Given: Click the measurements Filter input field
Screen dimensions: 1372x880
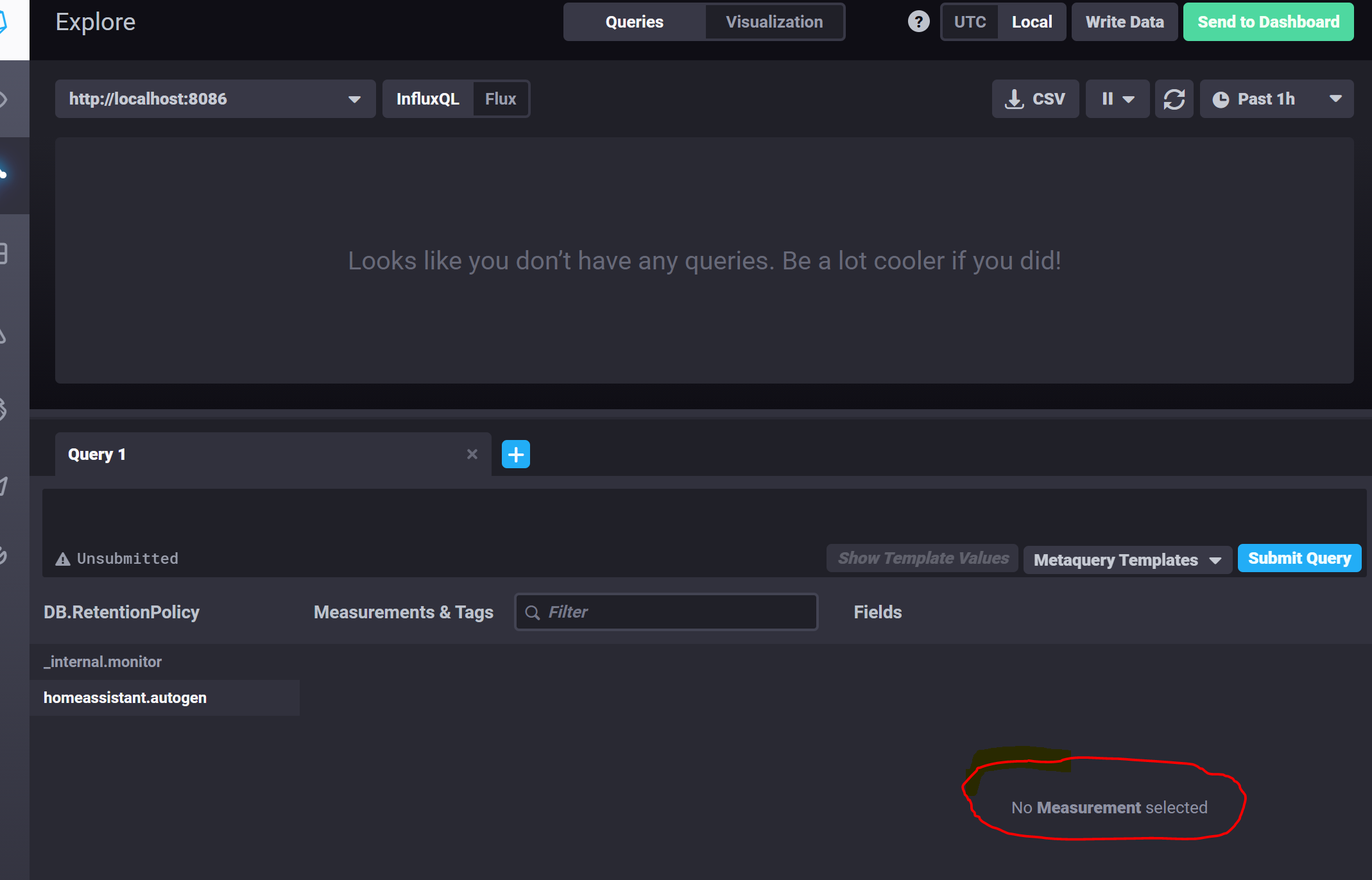Looking at the screenshot, I should 667,612.
